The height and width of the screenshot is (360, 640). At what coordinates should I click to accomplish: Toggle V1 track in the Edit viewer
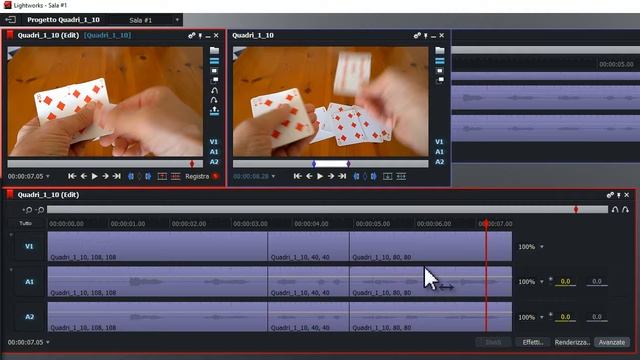[x=214, y=142]
